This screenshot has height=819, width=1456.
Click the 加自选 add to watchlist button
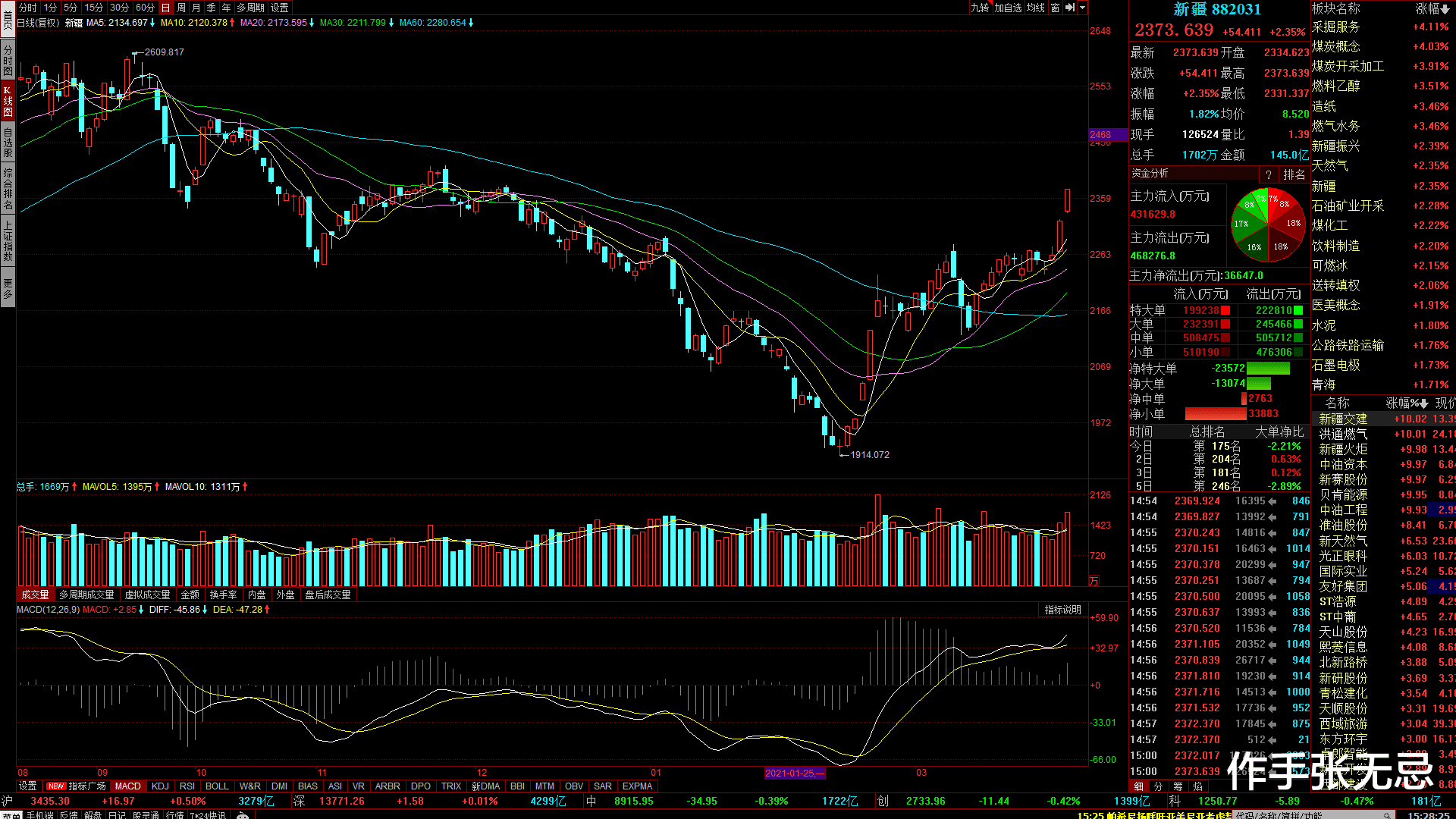point(1008,8)
